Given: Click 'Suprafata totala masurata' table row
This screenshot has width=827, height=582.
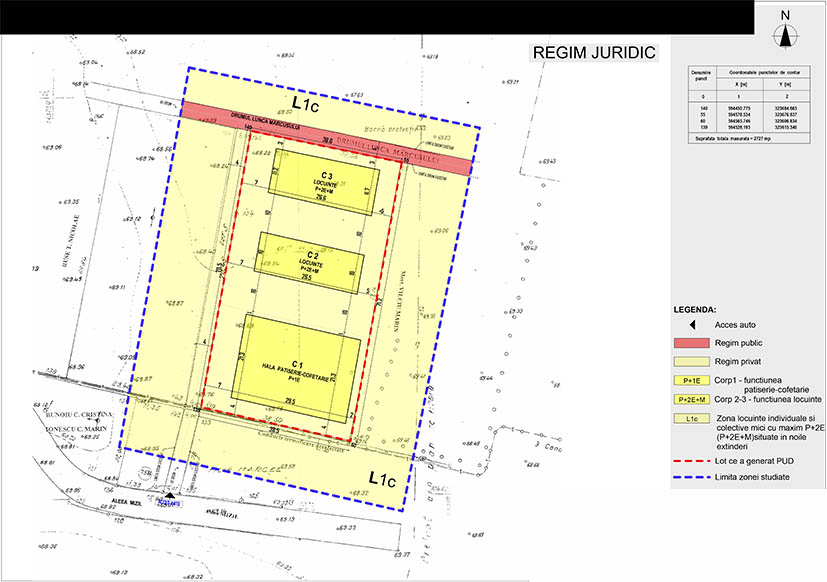Looking at the screenshot, I should [x=749, y=139].
